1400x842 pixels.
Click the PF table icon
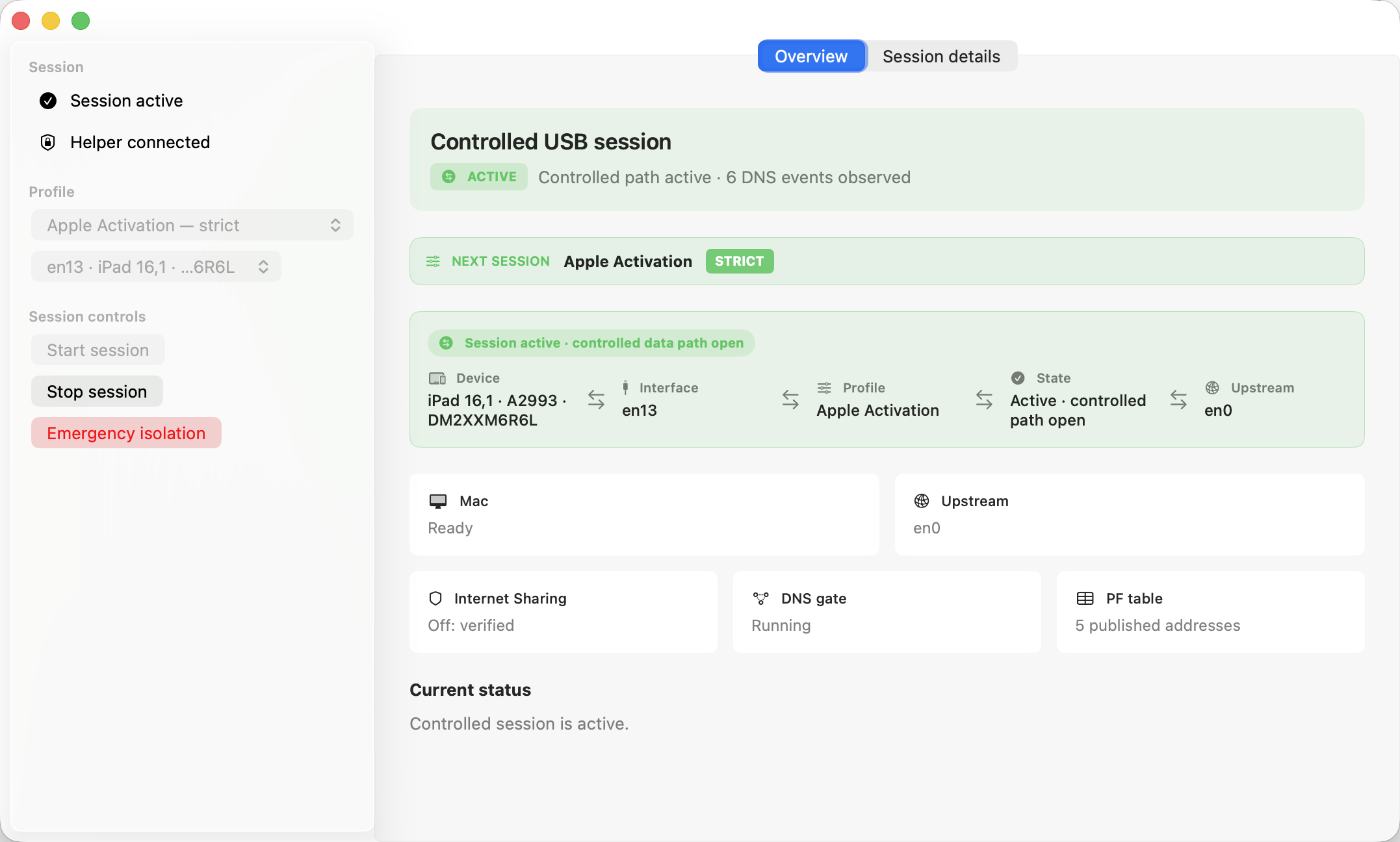coord(1085,598)
